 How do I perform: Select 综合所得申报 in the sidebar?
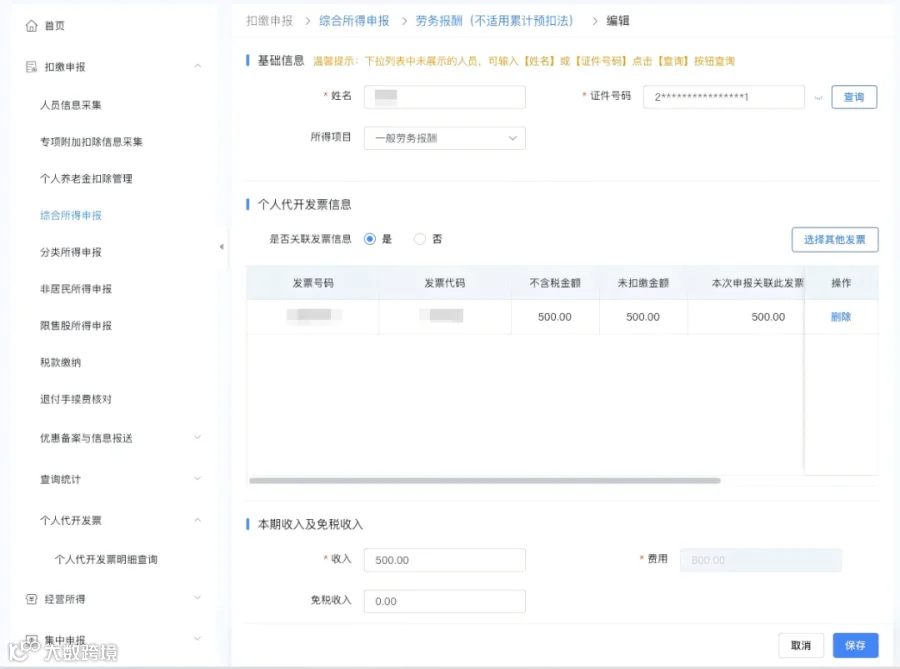pos(71,215)
